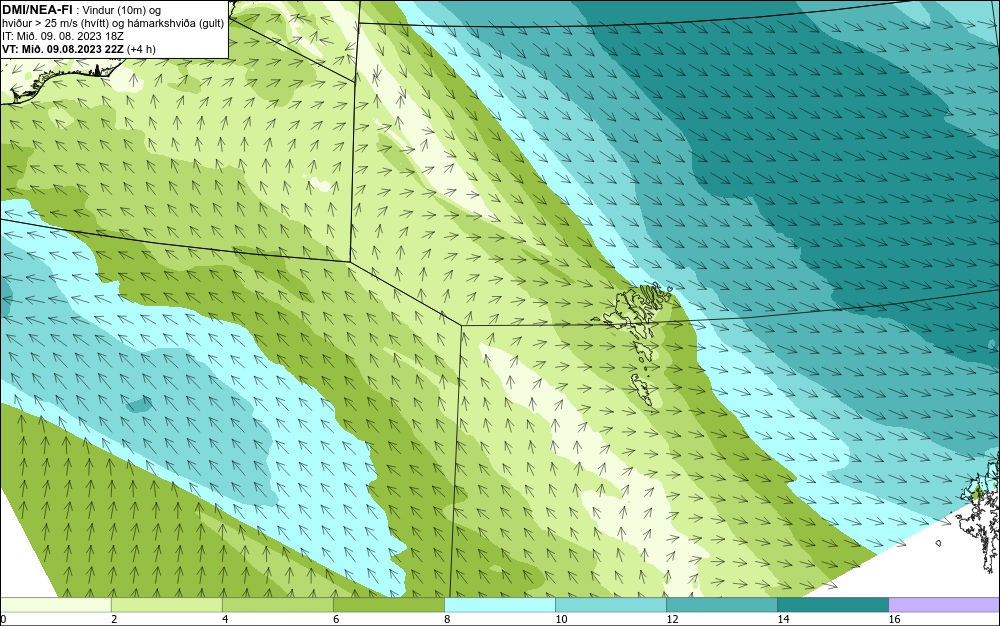Click the DMI/NEA-FI title text
The height and width of the screenshot is (626, 1000).
pyautogui.click(x=37, y=8)
